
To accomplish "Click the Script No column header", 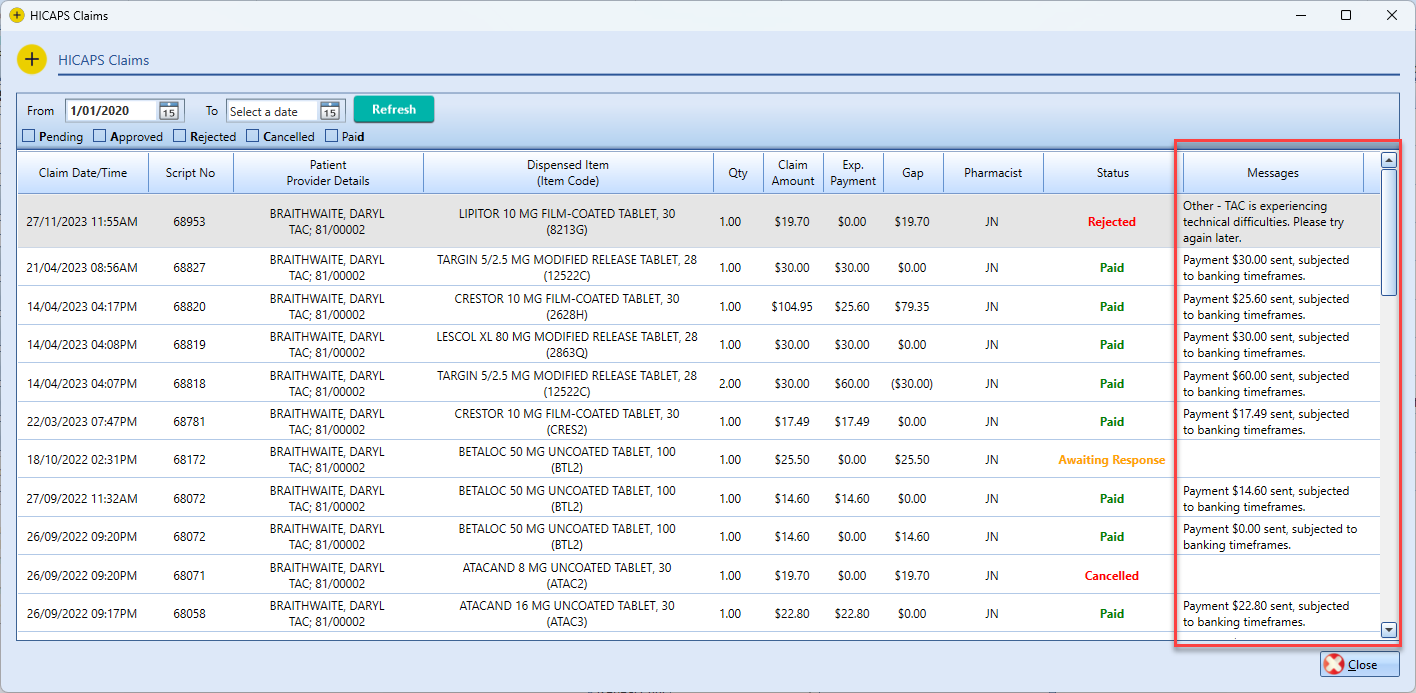I will click(190, 173).
